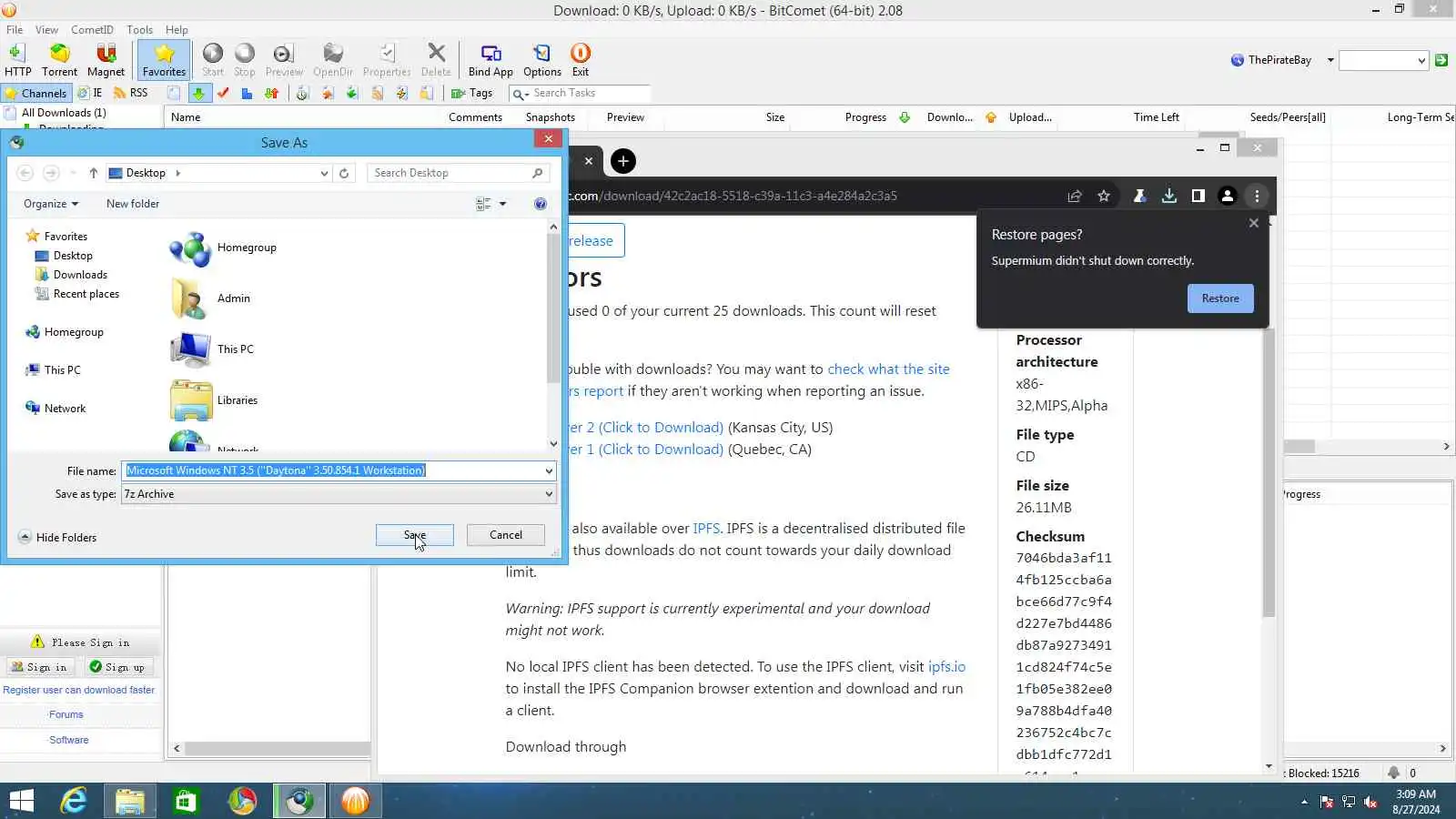This screenshot has height=819, width=1456.
Task: Click the browser share page icon
Action: (x=1075, y=196)
